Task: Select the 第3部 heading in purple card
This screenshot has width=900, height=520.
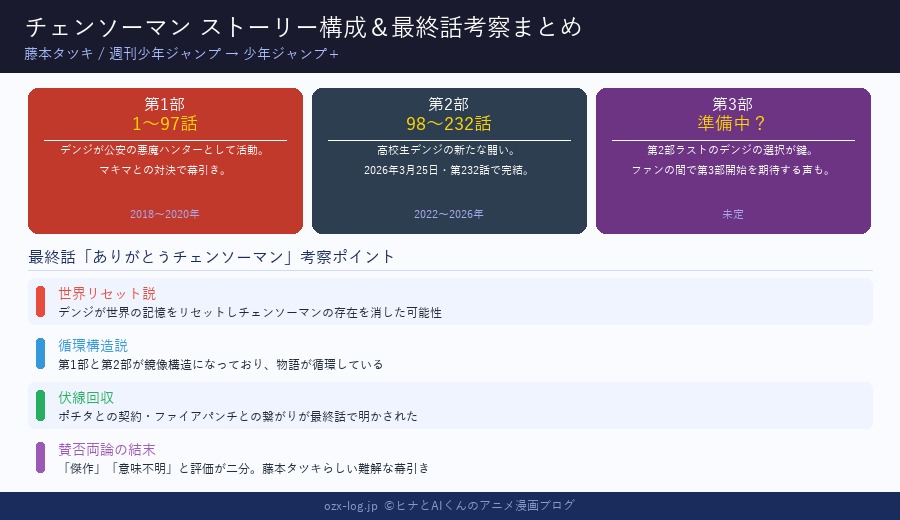Action: 733,104
